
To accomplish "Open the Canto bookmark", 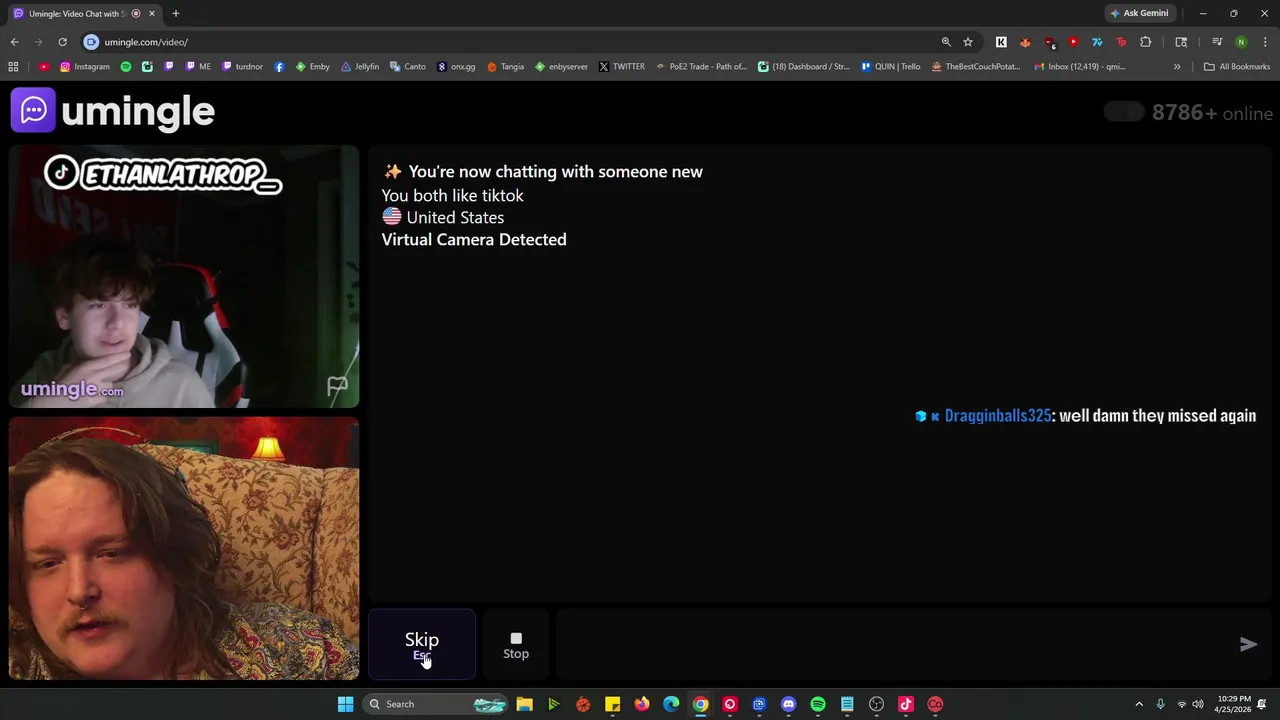I will pyautogui.click(x=408, y=67).
